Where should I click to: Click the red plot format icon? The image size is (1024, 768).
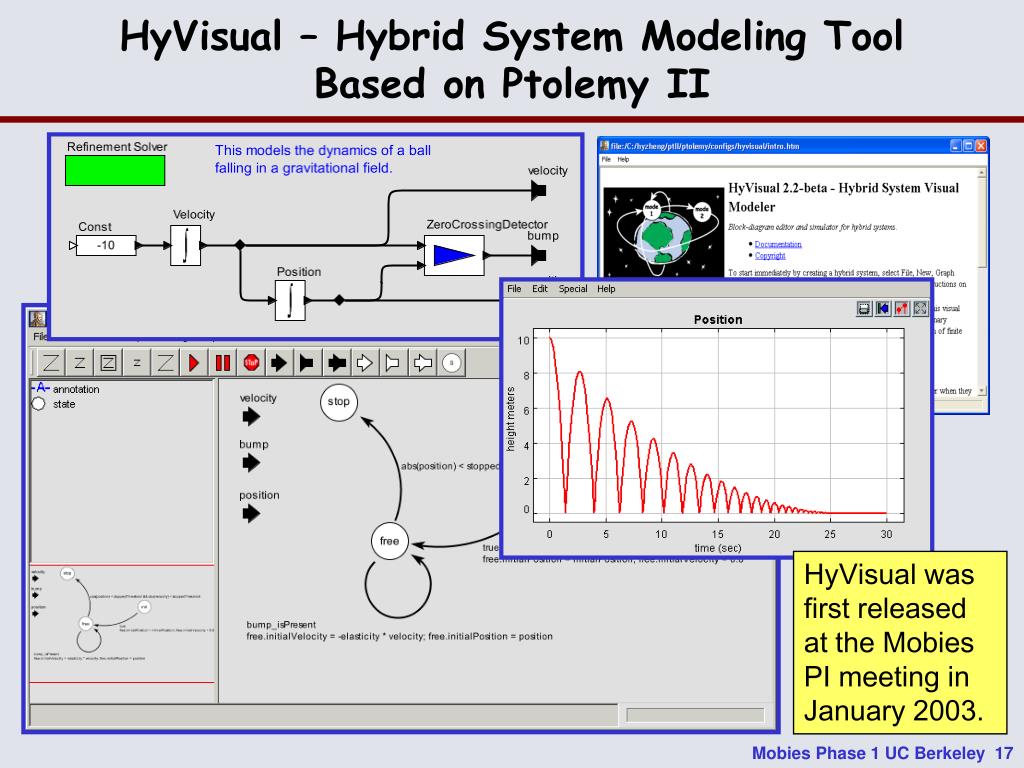coord(902,308)
